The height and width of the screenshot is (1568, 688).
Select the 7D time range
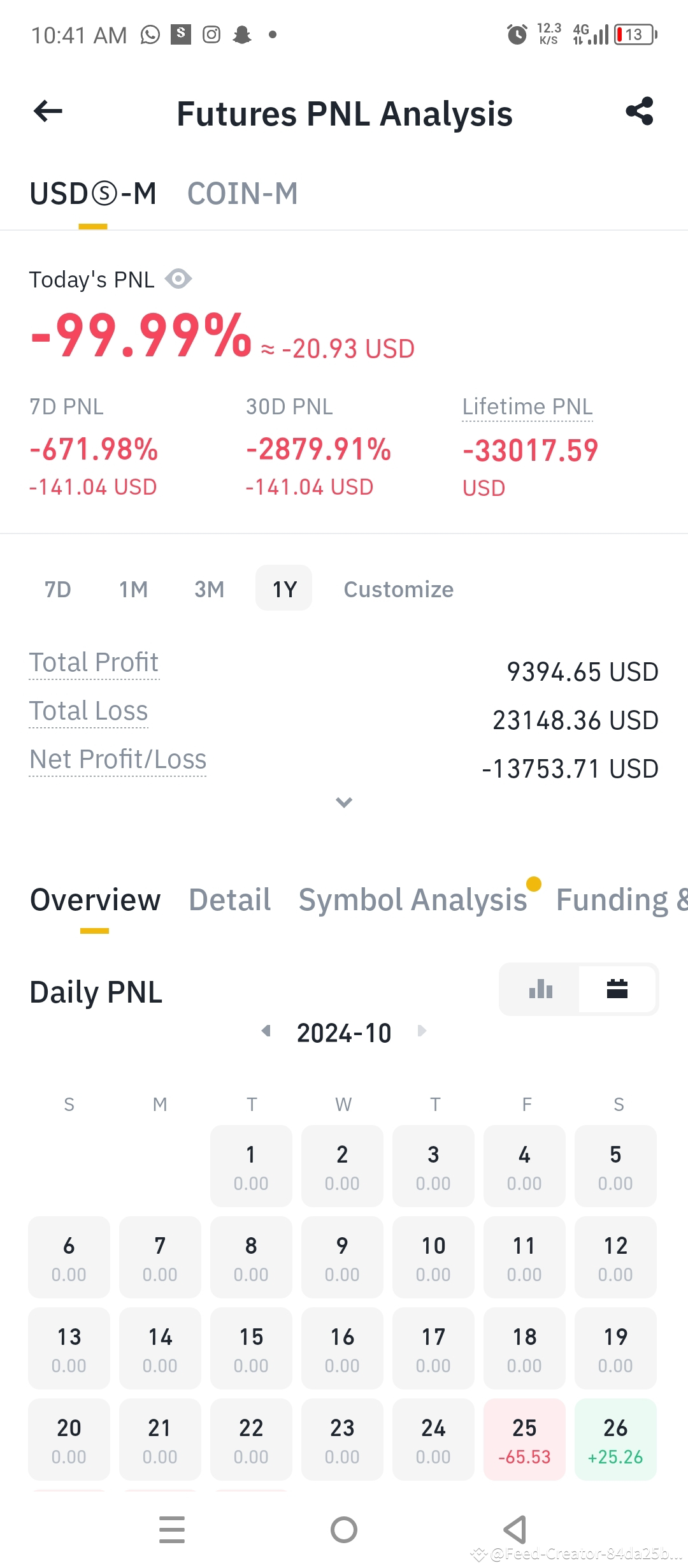(58, 589)
